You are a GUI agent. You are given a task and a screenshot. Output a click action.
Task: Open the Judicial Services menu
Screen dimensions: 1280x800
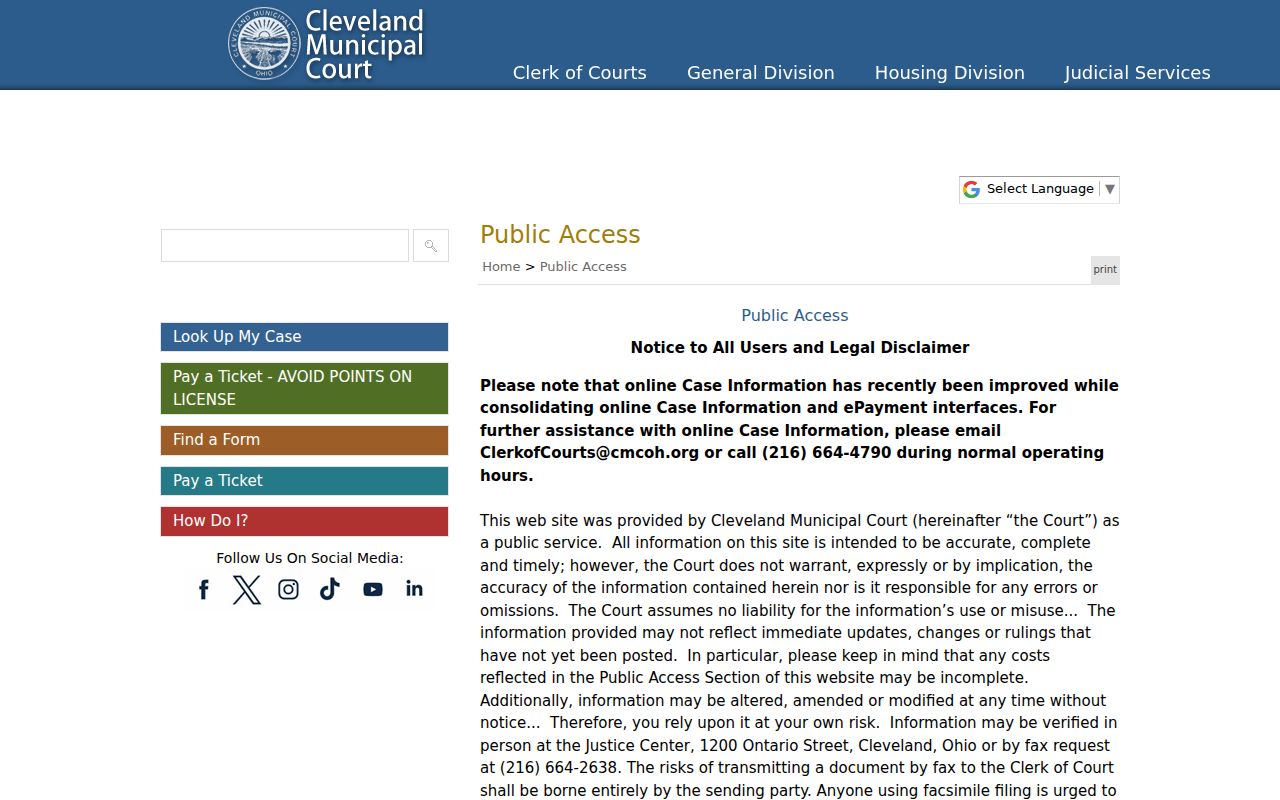pyautogui.click(x=1138, y=73)
